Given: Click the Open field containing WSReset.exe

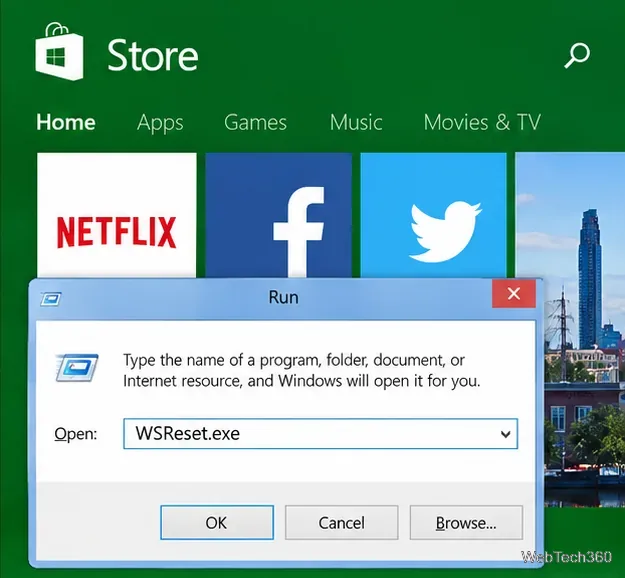Looking at the screenshot, I should point(320,434).
